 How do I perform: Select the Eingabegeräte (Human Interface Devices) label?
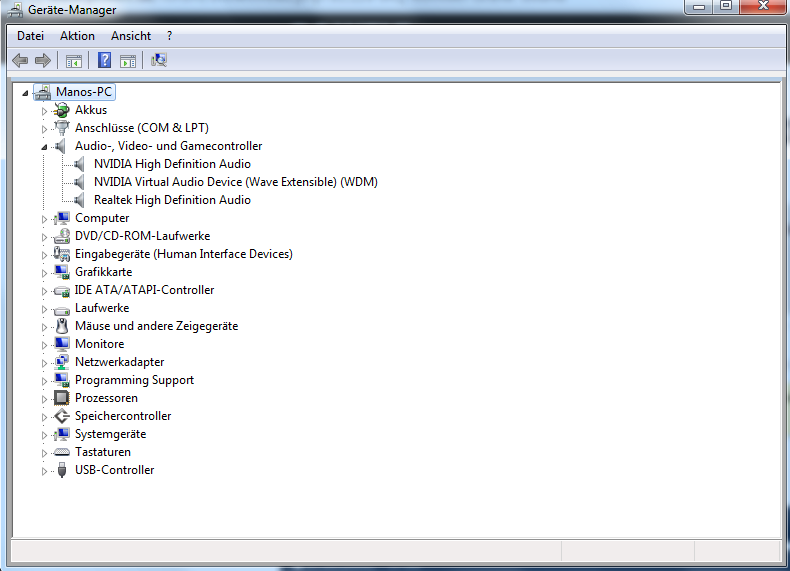[183, 254]
